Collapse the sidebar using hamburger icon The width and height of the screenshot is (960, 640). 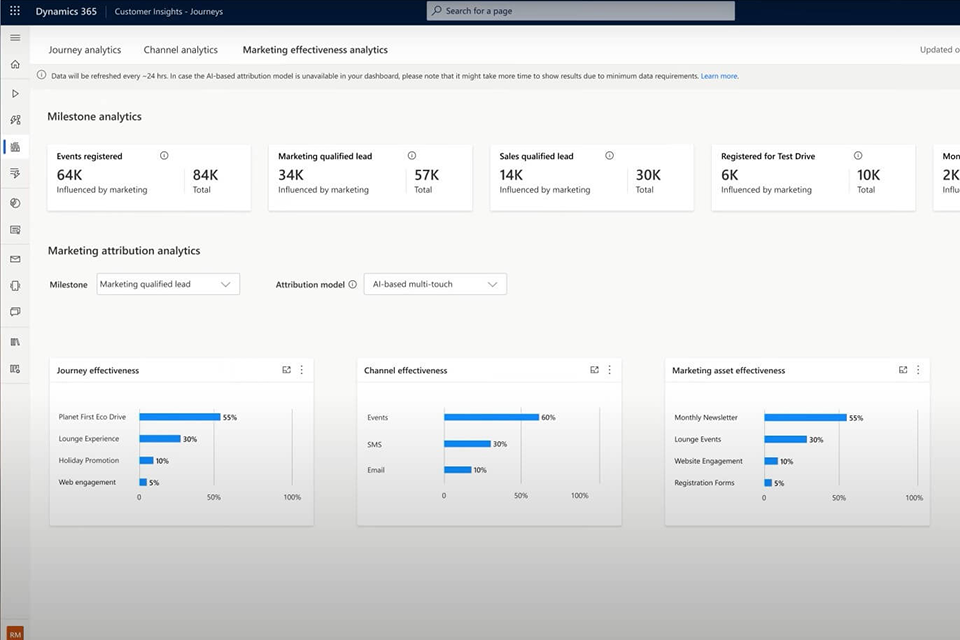[x=15, y=37]
